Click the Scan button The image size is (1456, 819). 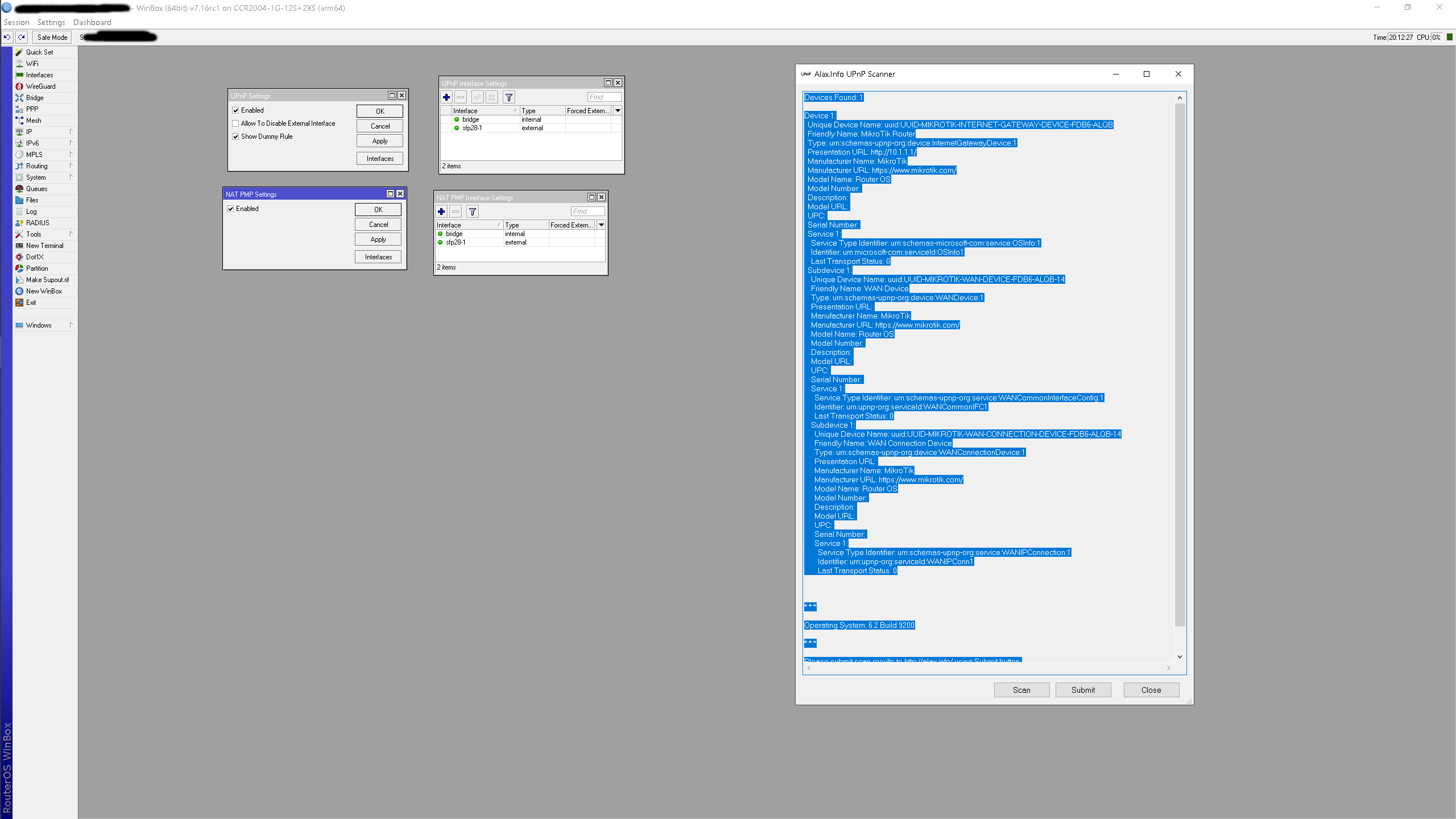pyautogui.click(x=1021, y=690)
